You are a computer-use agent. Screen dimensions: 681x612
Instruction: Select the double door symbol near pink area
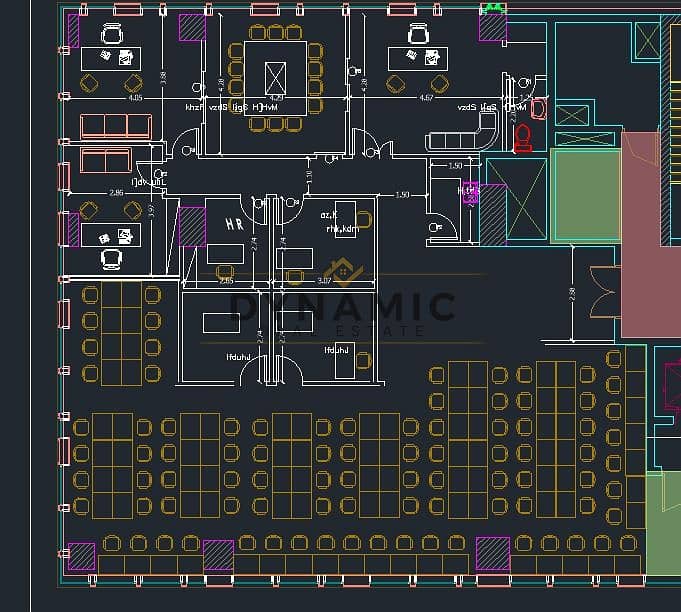coord(605,291)
